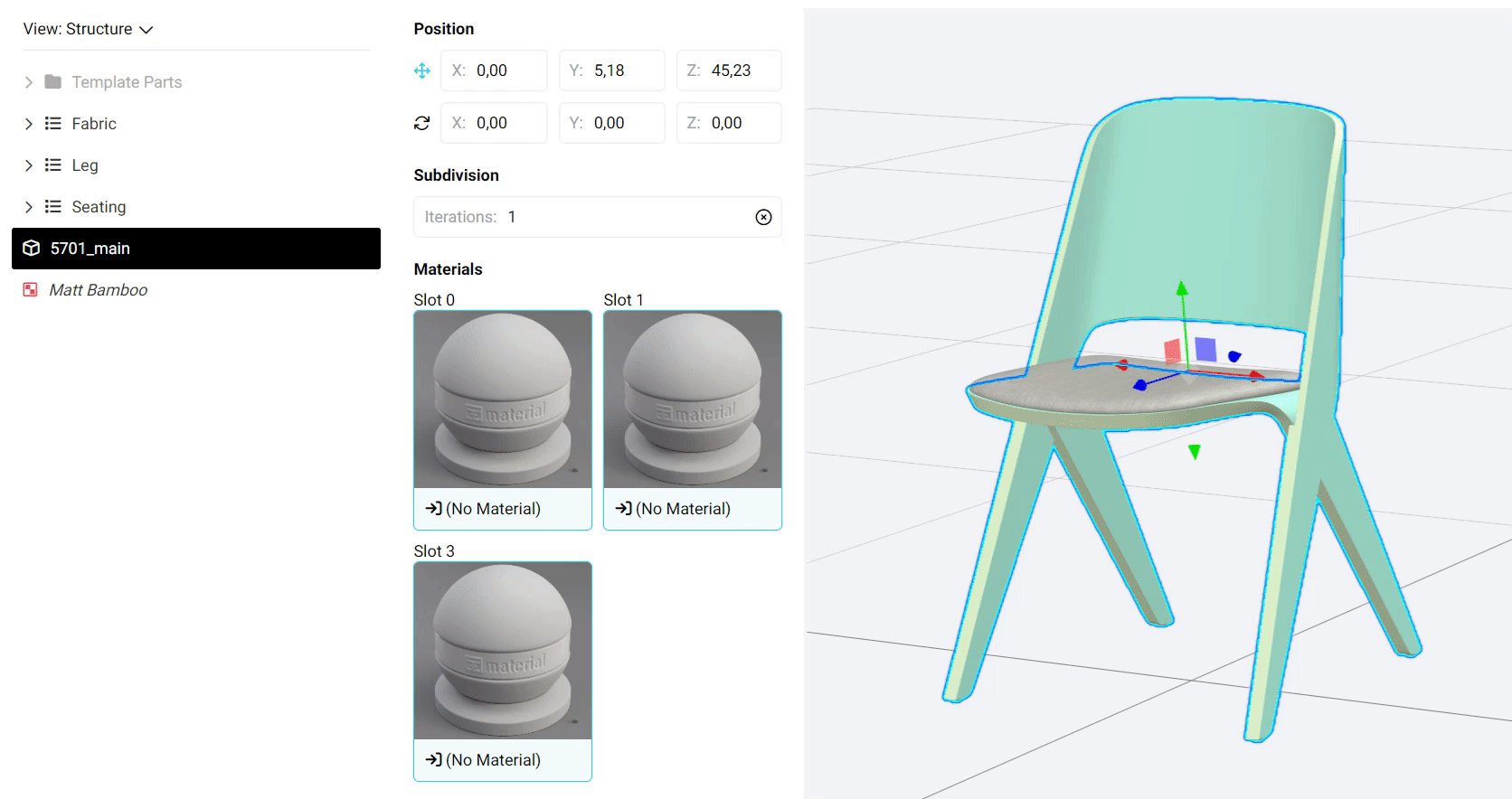1512x799 pixels.
Task: Click the position move arrows icon
Action: tap(421, 70)
